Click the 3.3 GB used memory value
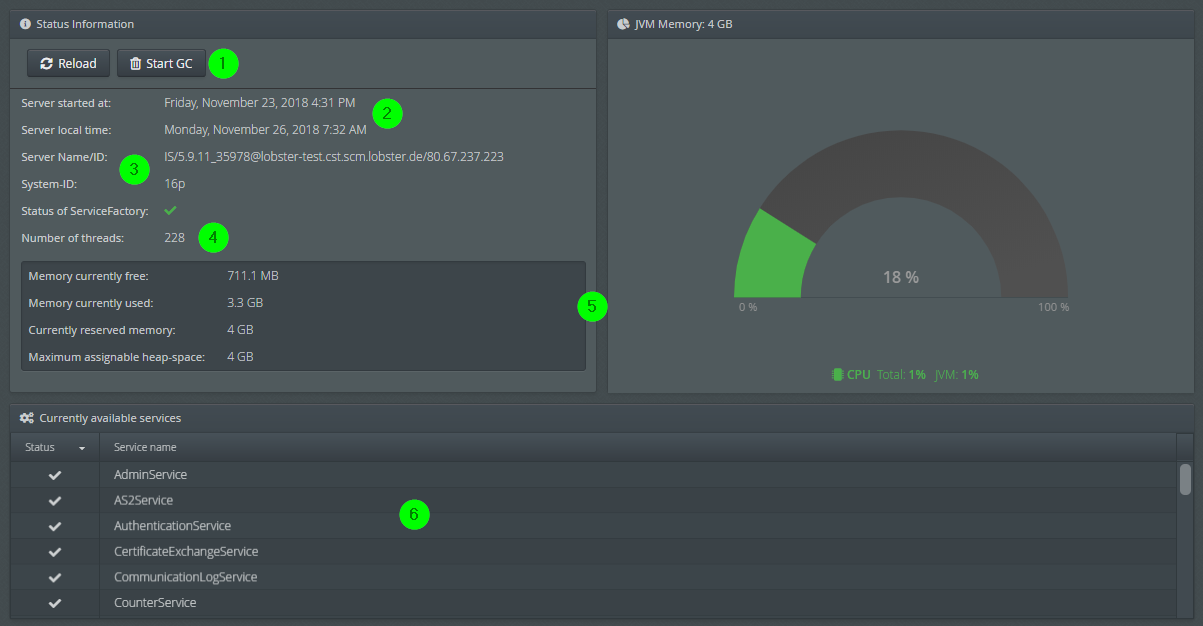 click(x=245, y=302)
